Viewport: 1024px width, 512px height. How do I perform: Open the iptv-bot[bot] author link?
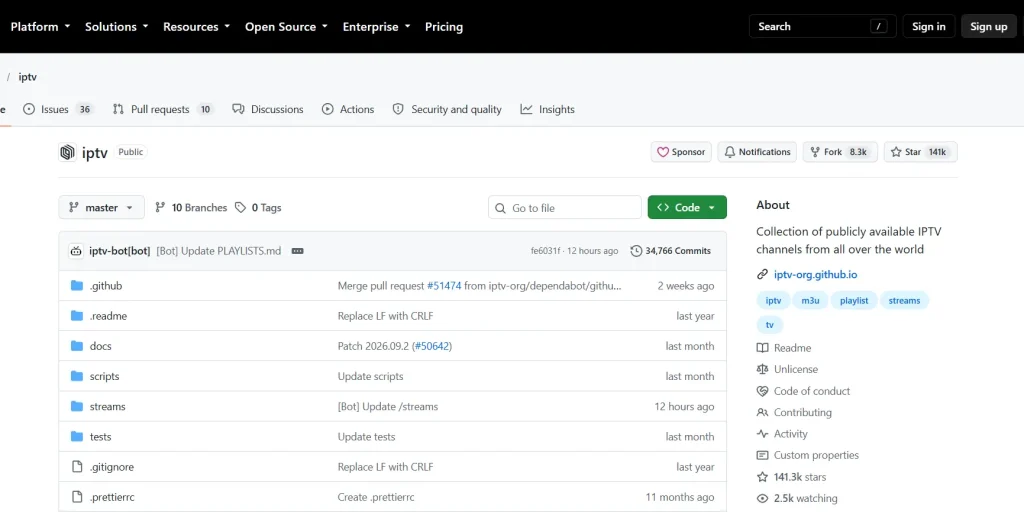[120, 251]
